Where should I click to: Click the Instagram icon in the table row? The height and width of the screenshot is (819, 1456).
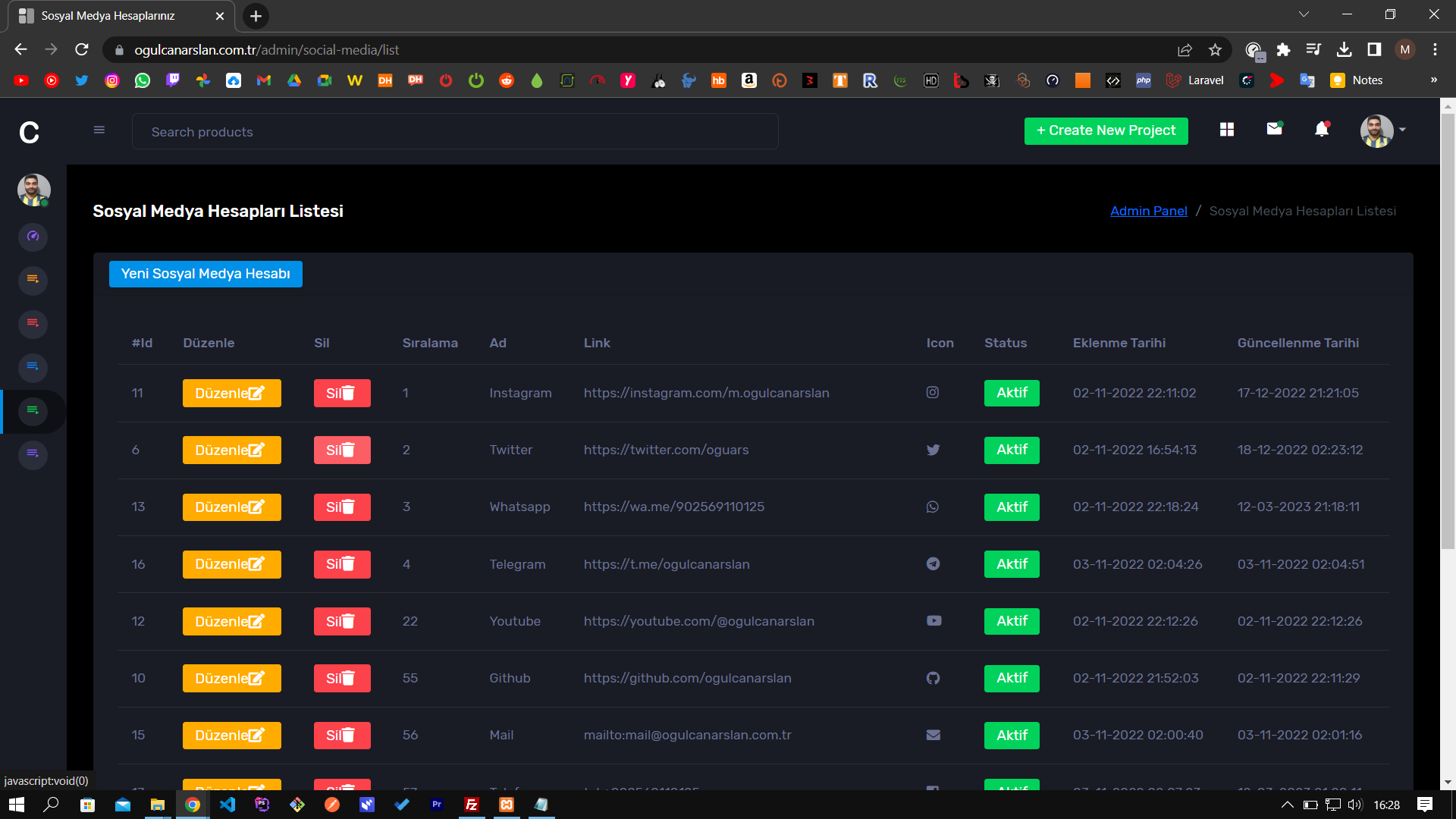[933, 393]
